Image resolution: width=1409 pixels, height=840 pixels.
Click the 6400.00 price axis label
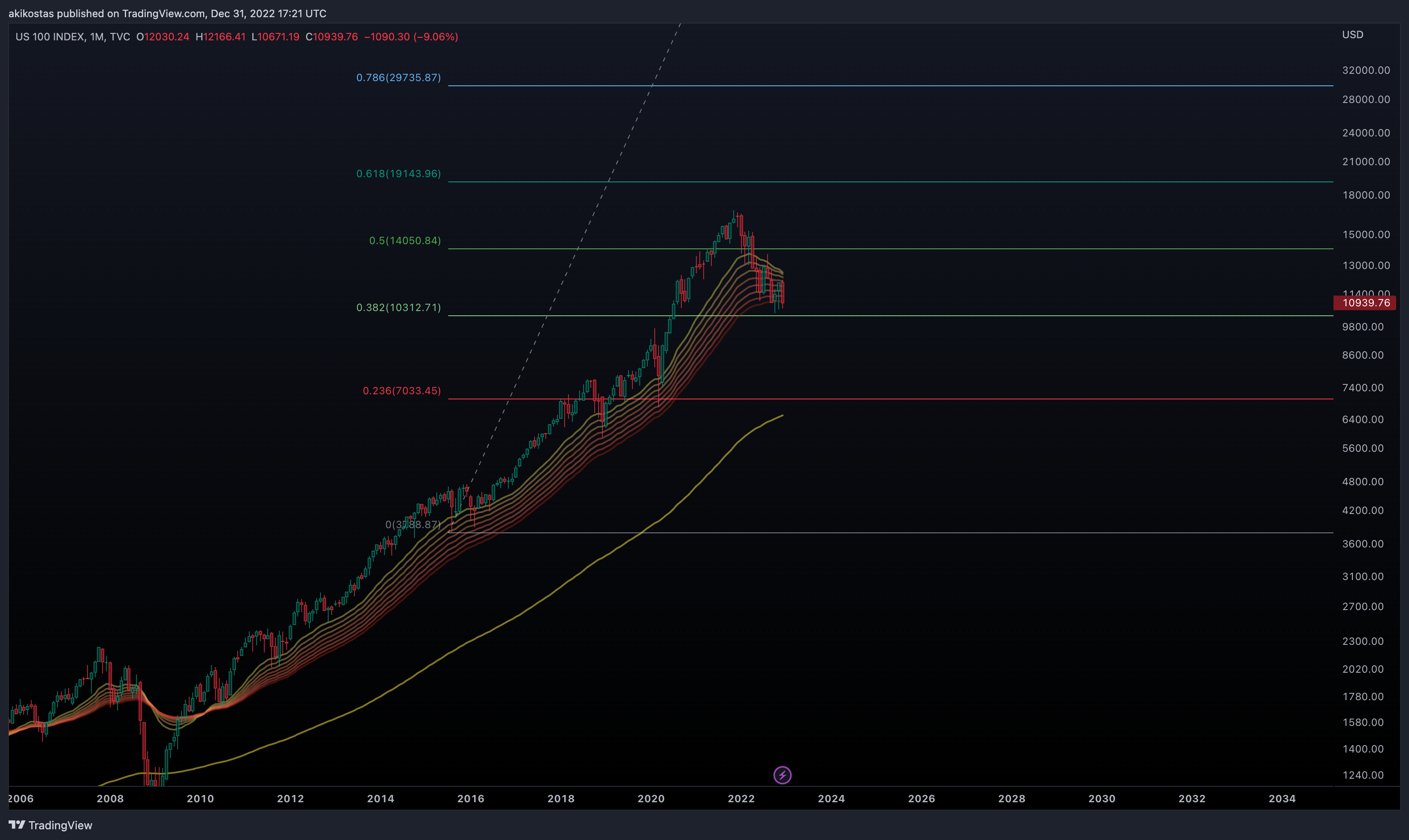(1363, 420)
